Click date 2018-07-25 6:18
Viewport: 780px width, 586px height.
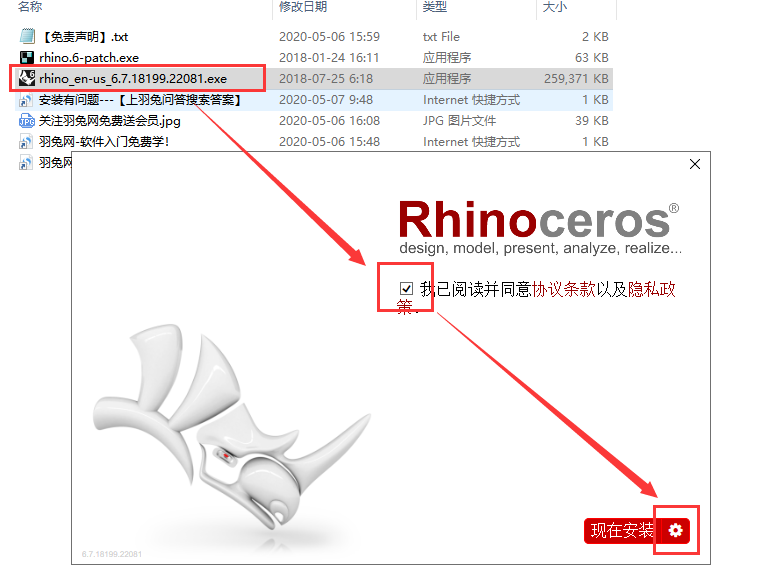click(x=326, y=79)
